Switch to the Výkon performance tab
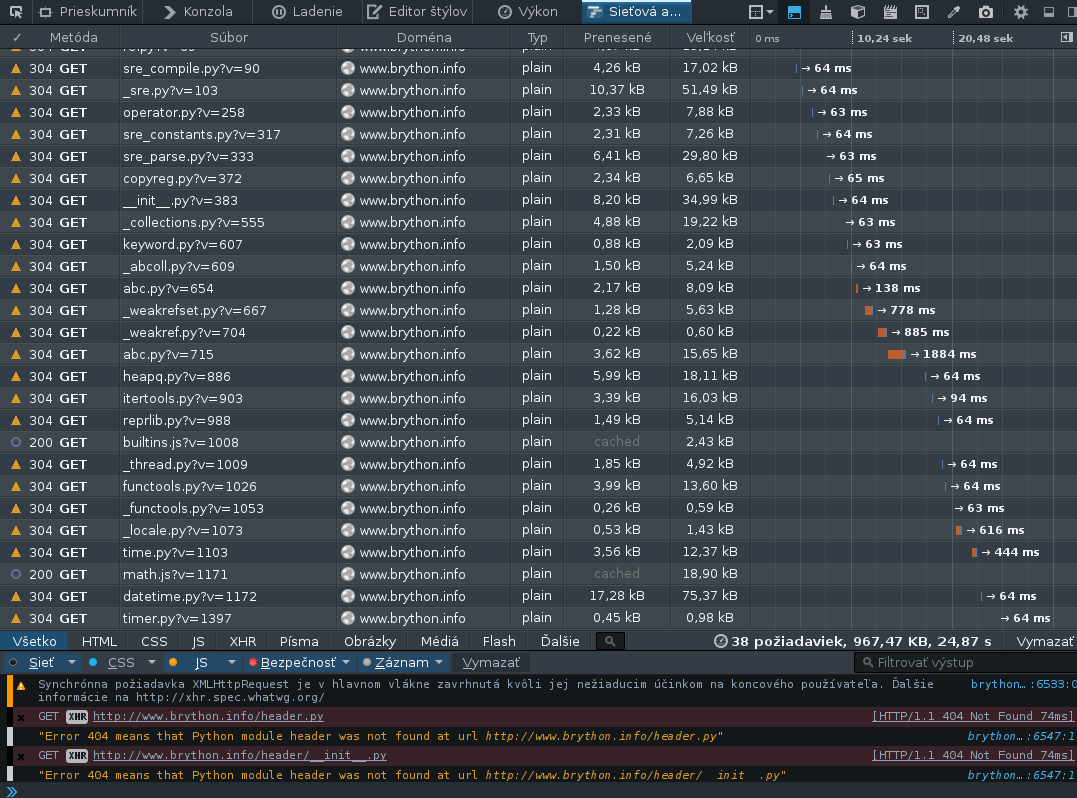1077x798 pixels. (527, 12)
